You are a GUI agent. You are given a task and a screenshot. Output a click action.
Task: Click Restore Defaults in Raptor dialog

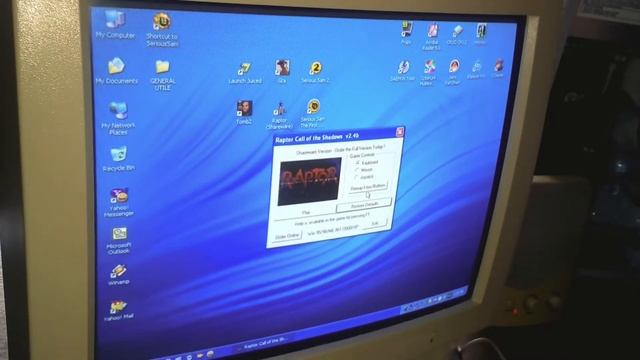pyautogui.click(x=363, y=205)
